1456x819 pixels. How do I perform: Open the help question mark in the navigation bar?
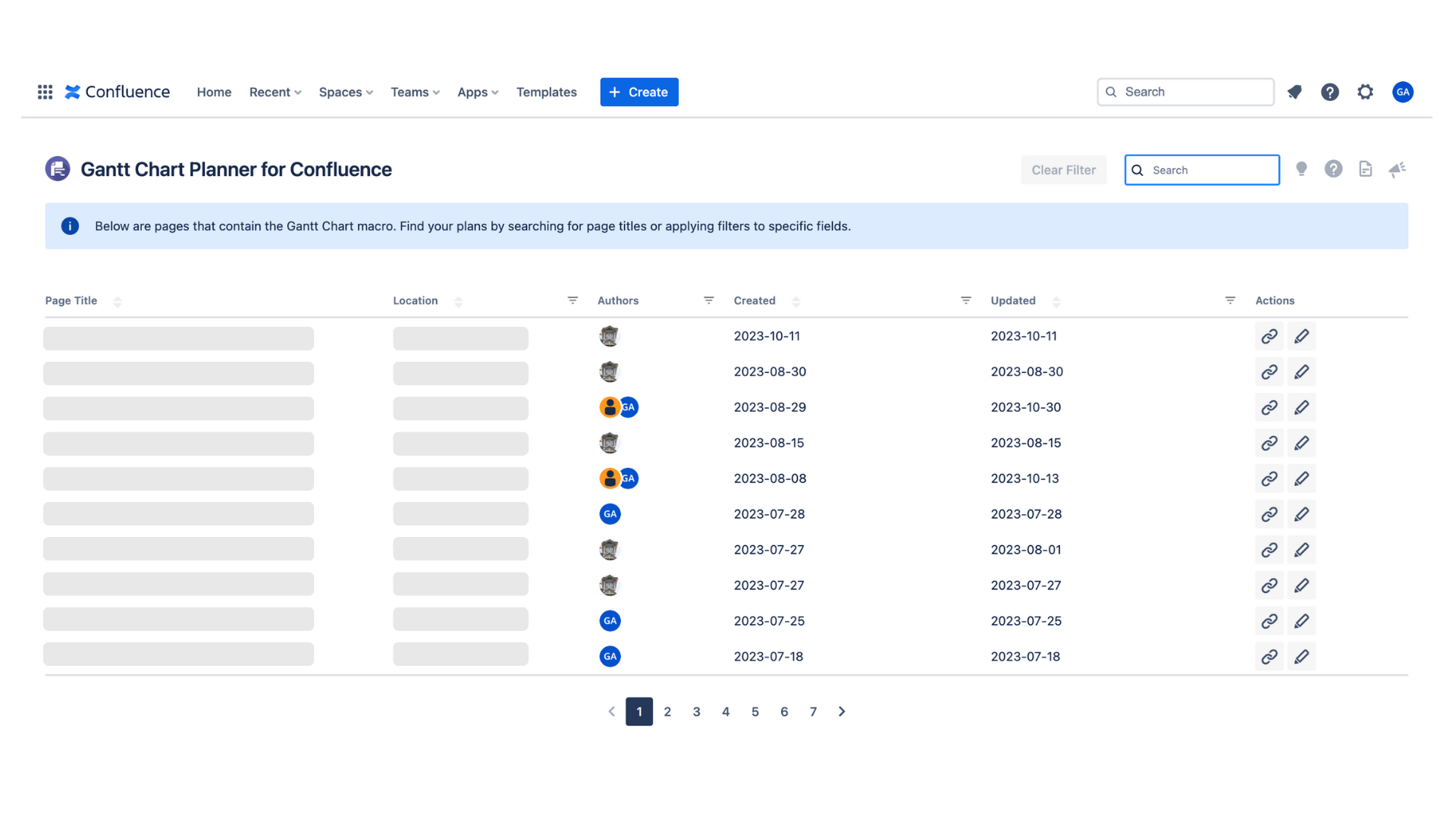[x=1330, y=92]
